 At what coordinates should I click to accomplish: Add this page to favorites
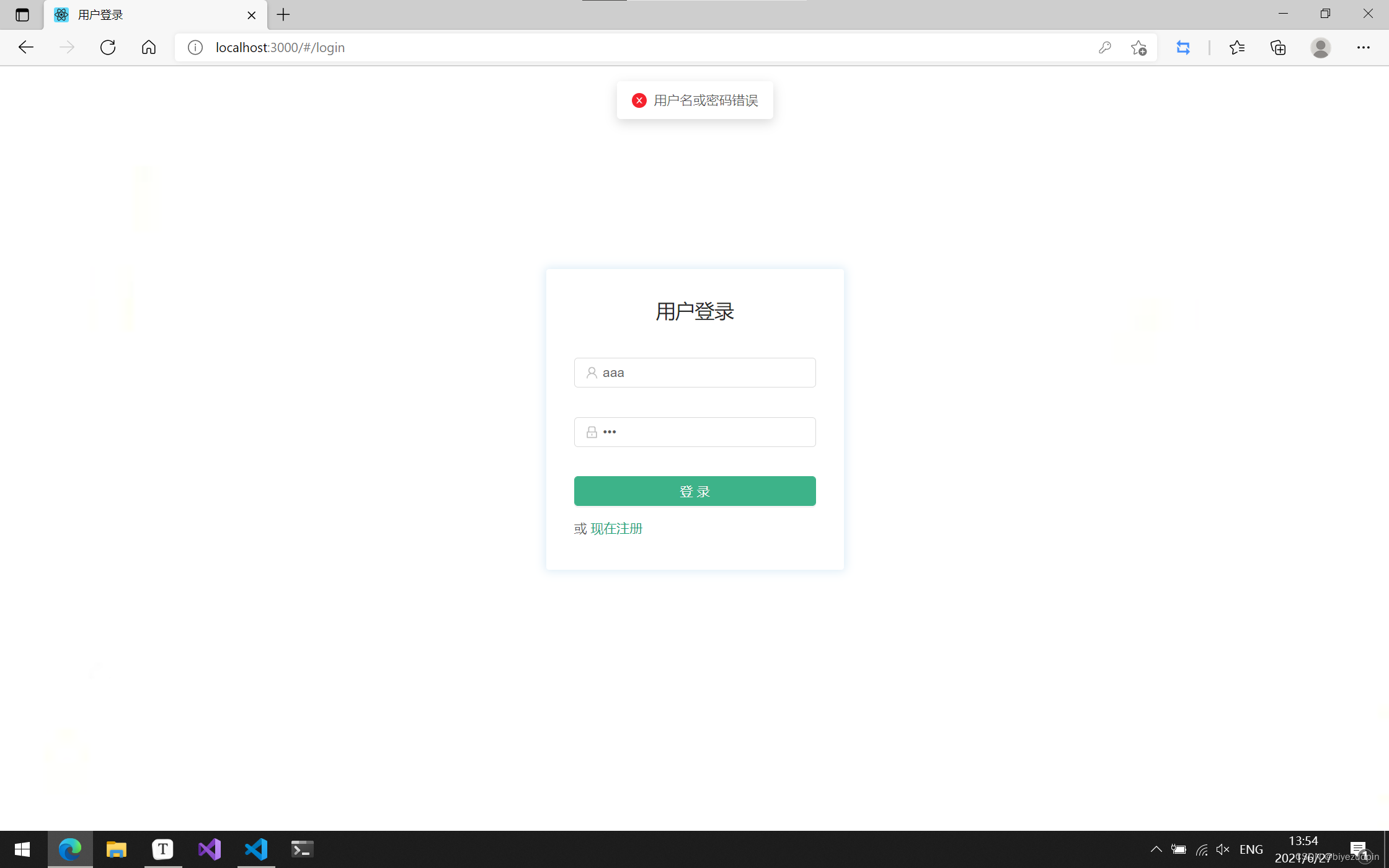point(1138,47)
